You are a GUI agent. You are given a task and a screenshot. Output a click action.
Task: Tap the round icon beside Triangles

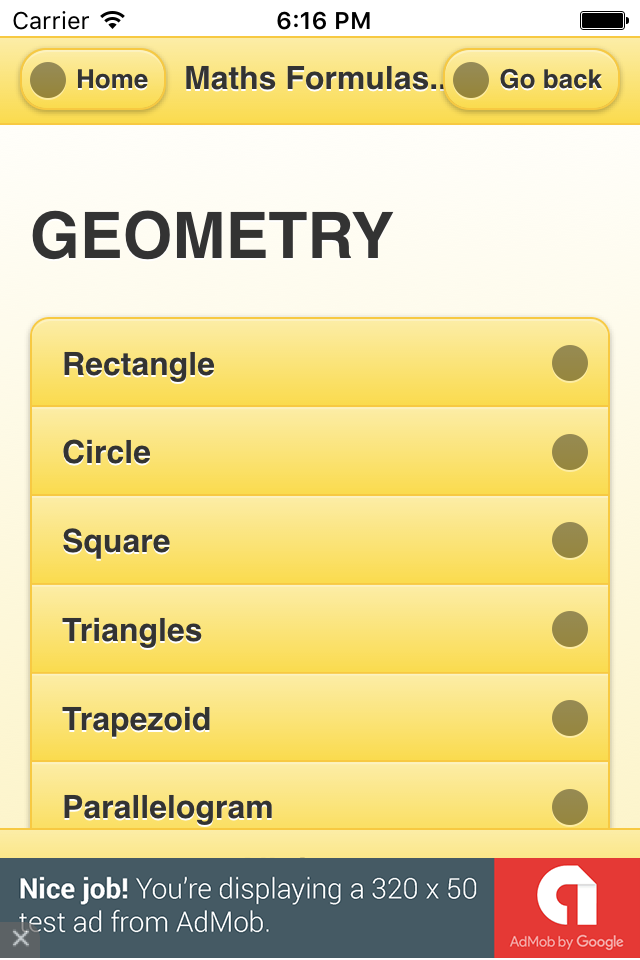click(570, 630)
